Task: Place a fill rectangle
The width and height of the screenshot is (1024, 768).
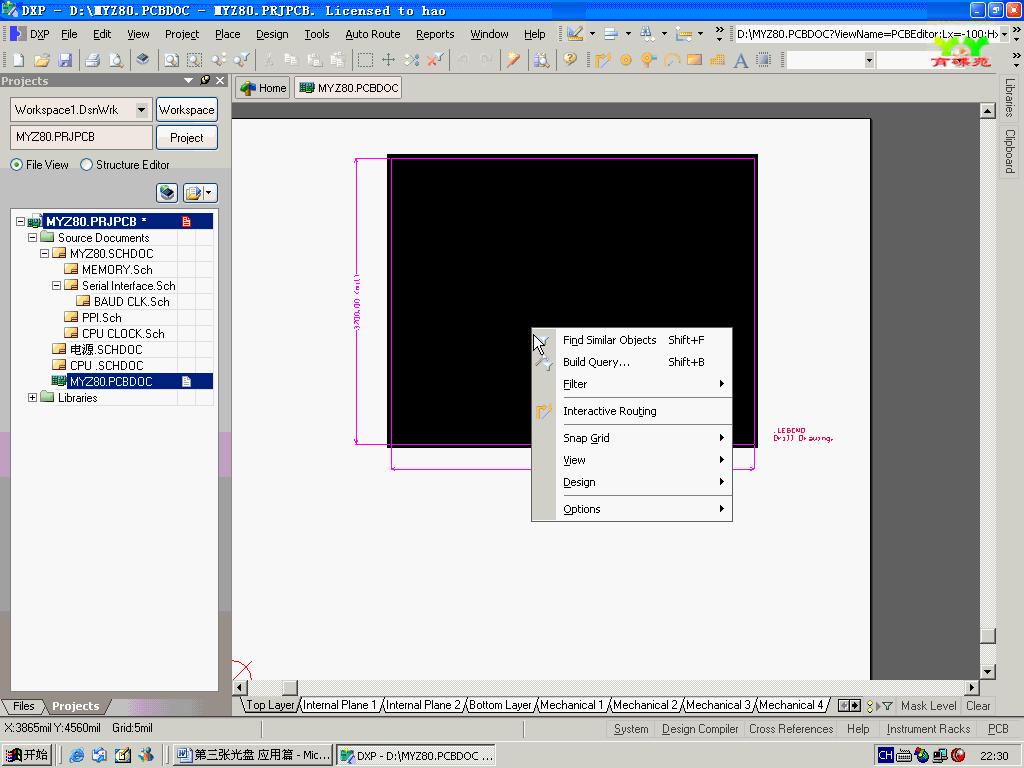Action: [x=694, y=60]
